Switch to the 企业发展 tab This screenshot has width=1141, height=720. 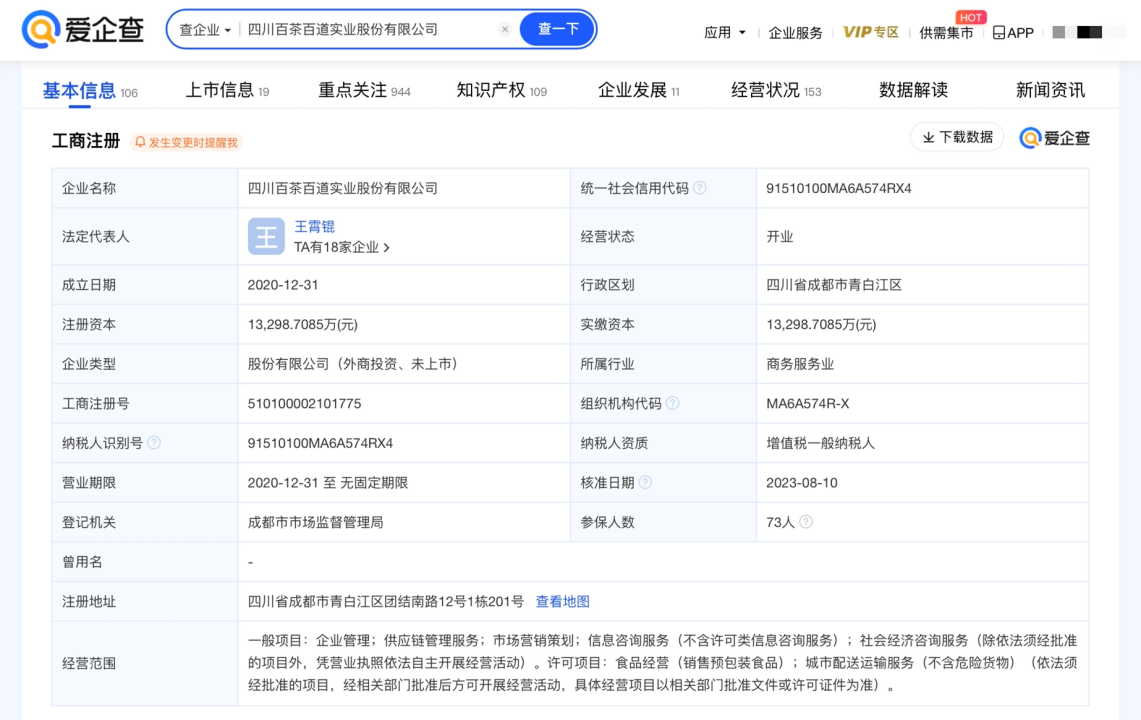click(638, 90)
